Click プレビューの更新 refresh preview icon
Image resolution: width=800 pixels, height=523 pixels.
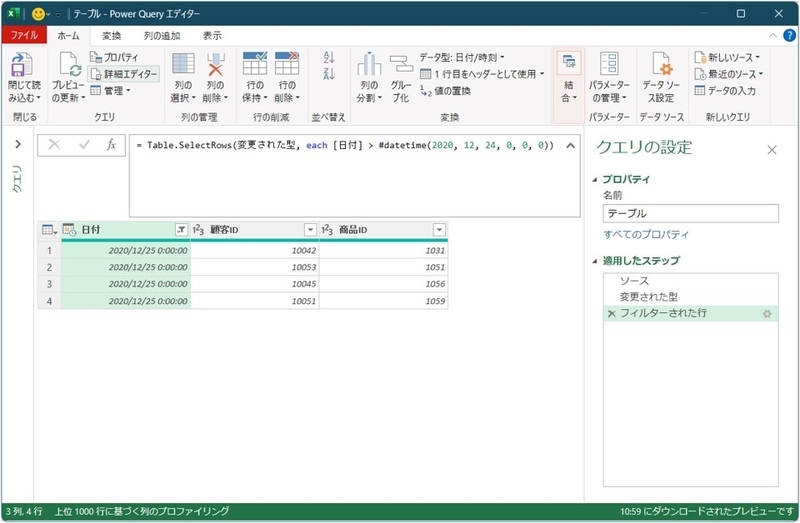point(69,65)
